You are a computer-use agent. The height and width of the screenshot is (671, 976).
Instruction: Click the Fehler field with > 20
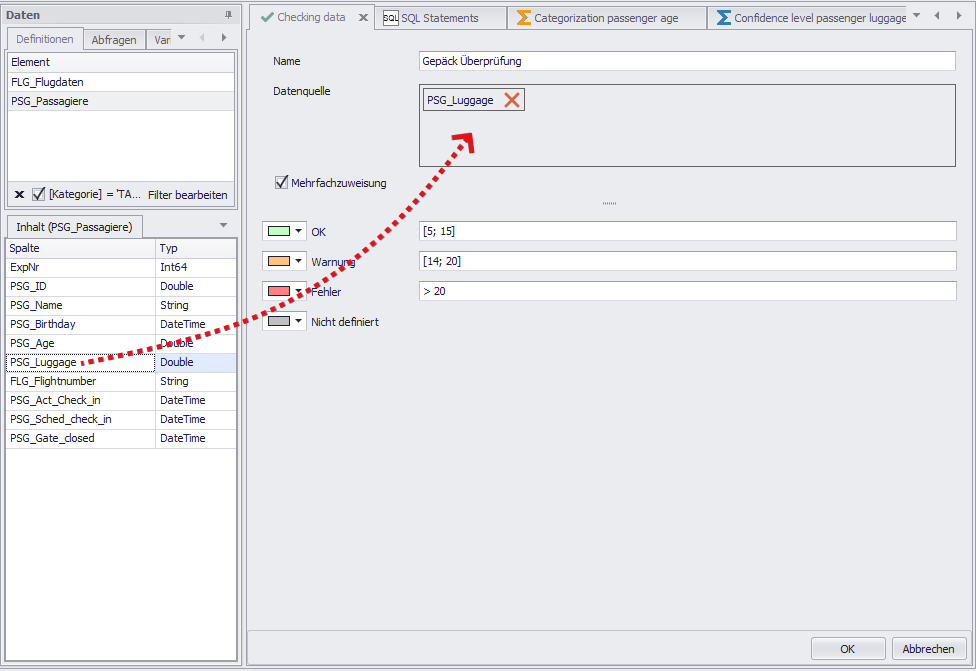pos(688,291)
